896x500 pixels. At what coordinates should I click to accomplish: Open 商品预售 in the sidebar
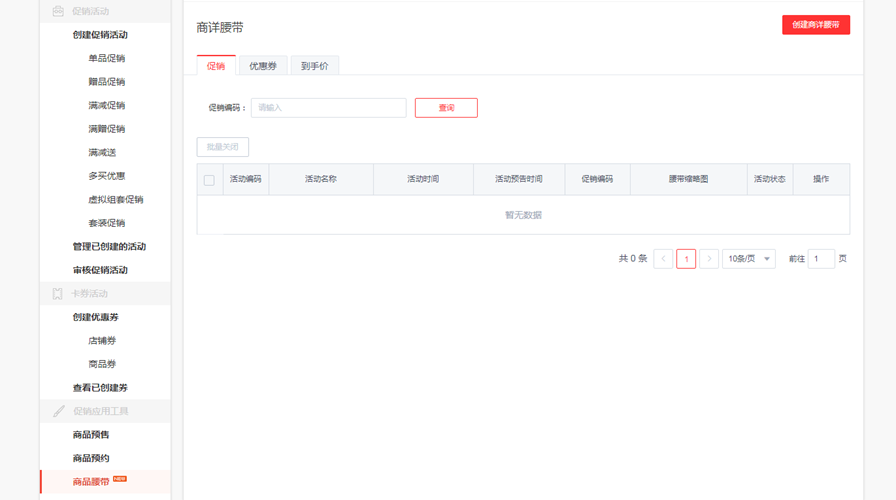pyautogui.click(x=91, y=435)
